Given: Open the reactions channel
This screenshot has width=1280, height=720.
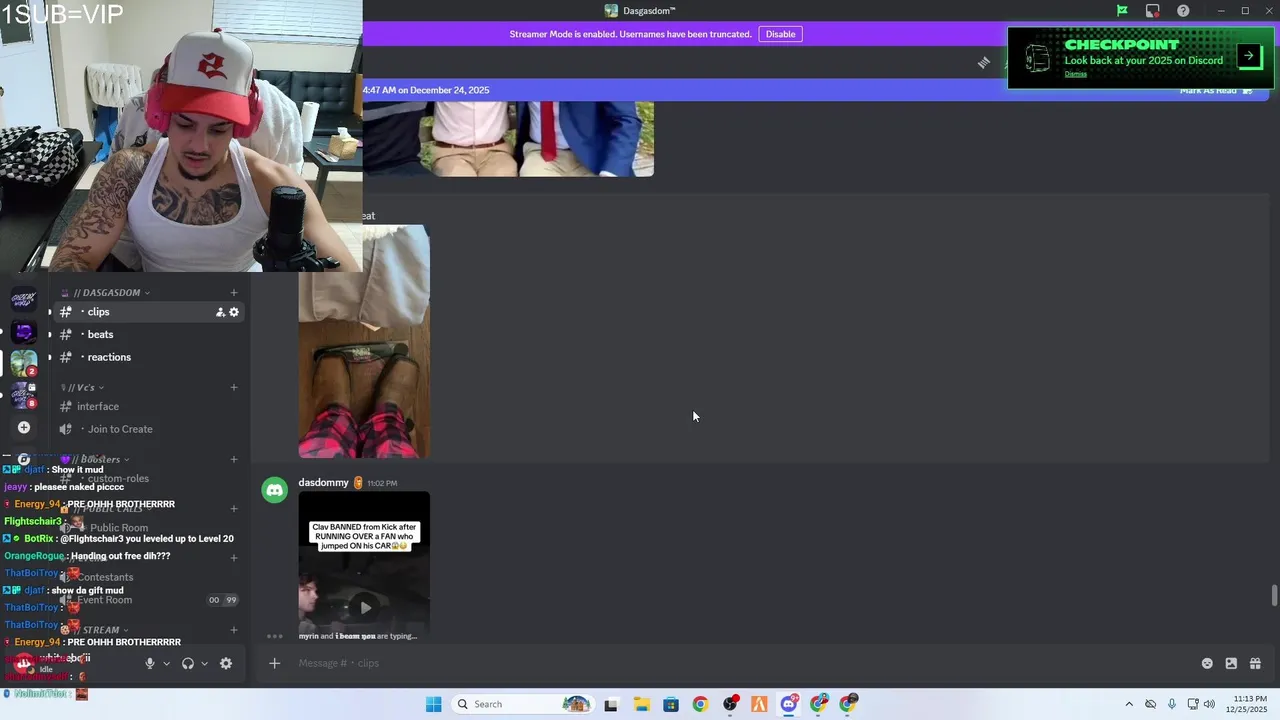Looking at the screenshot, I should coord(150,357).
